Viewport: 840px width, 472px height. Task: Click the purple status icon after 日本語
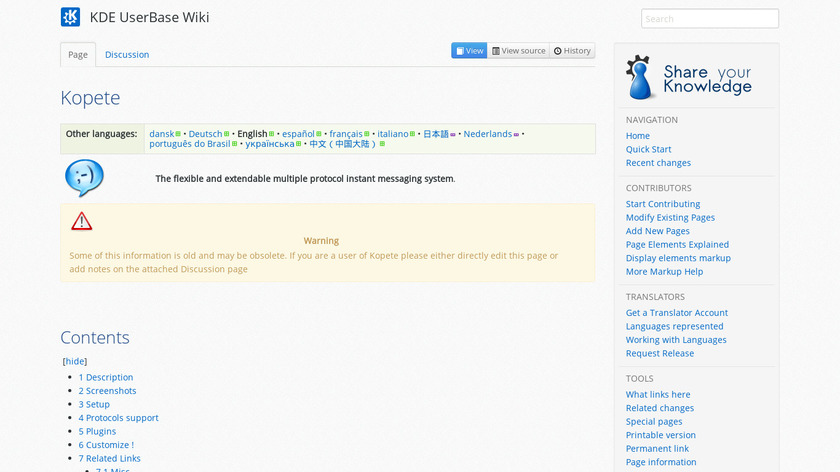pyautogui.click(x=453, y=134)
